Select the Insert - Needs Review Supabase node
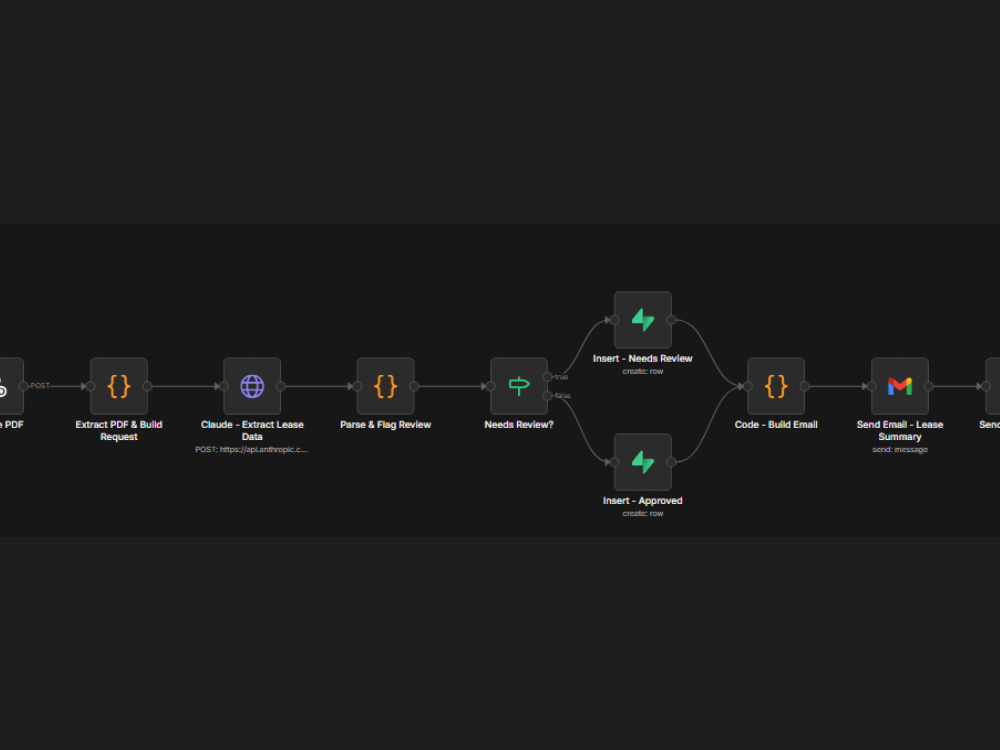Screen dimensions: 1000x750 point(642,320)
